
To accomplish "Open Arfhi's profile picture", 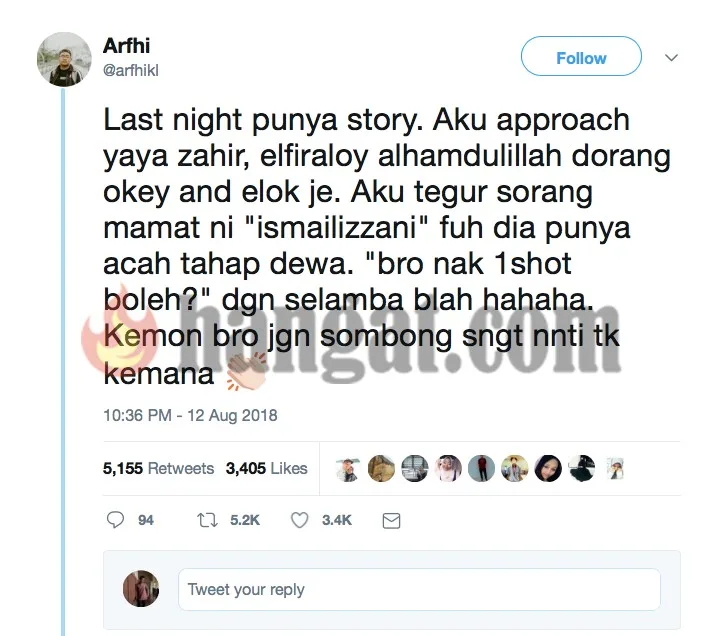I will tap(64, 59).
